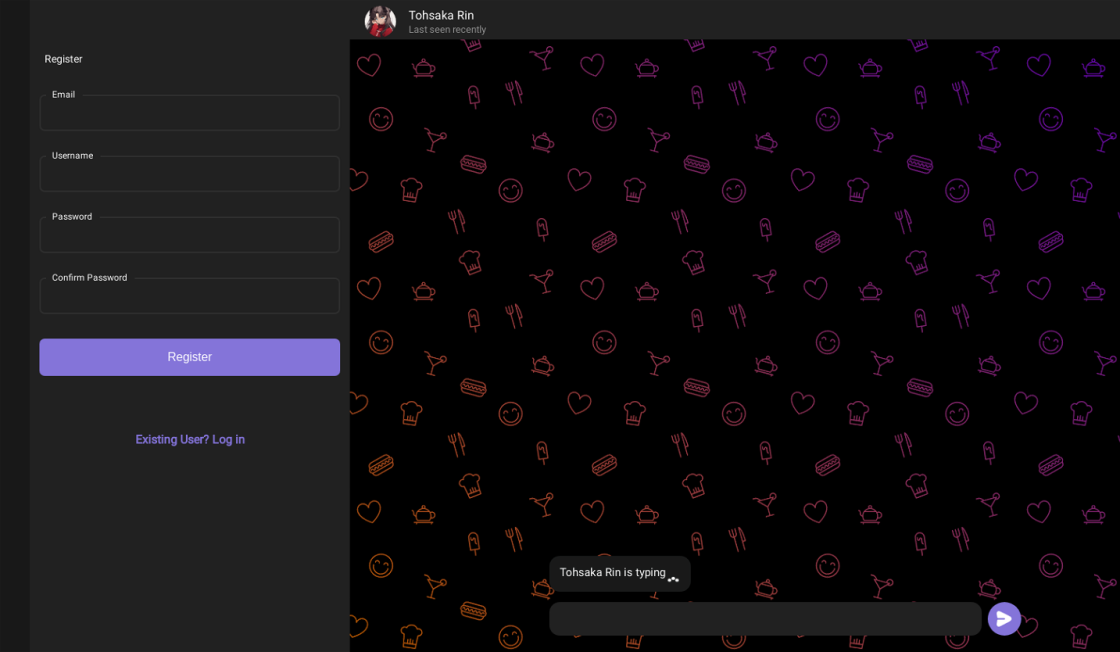This screenshot has height=652, width=1120.
Task: Click the chat message input box
Action: 764,619
